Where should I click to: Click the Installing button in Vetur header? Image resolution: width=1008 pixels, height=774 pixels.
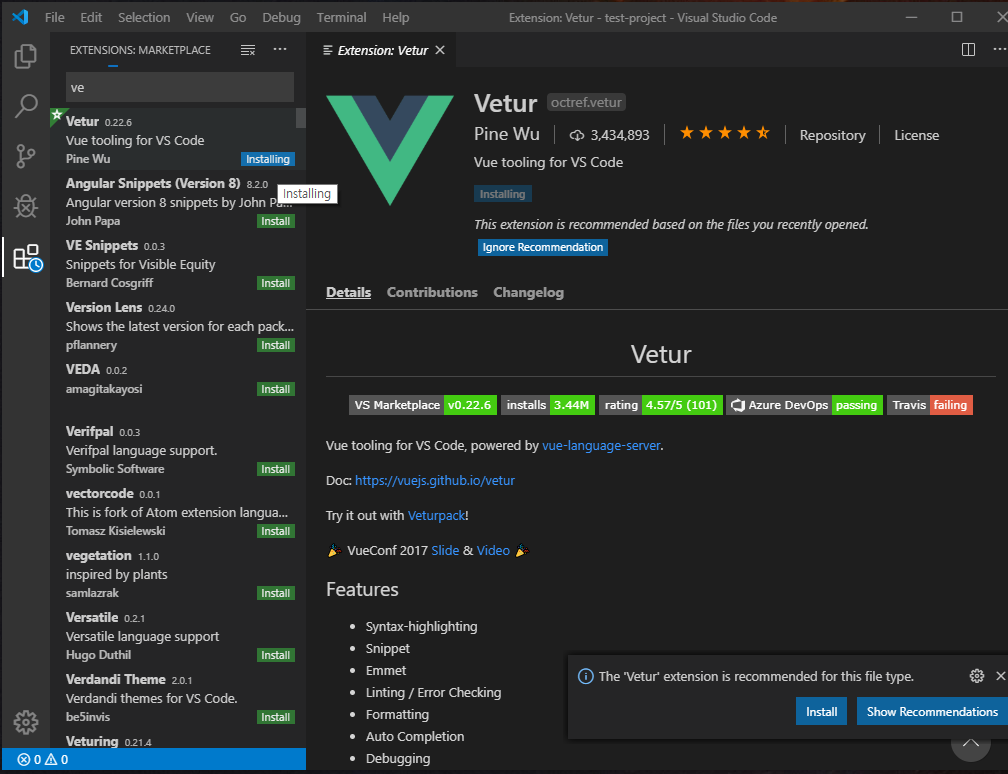coord(503,194)
